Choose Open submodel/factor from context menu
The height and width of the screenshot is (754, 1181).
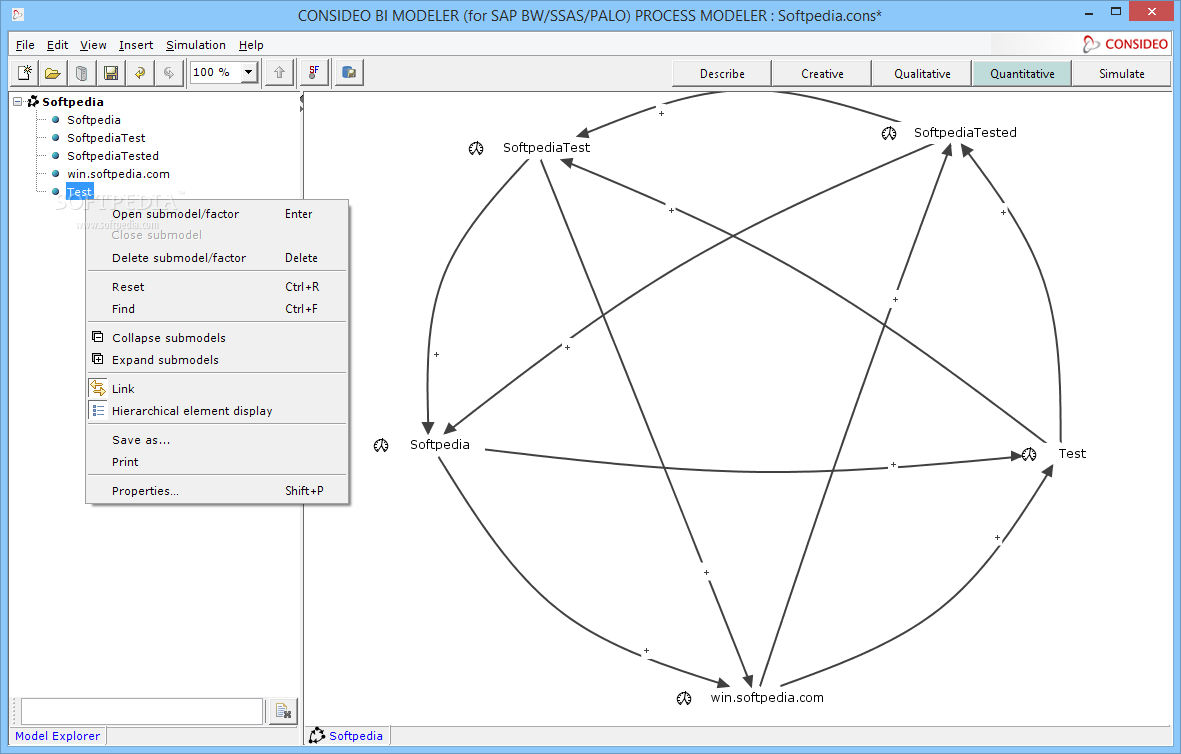pyautogui.click(x=217, y=214)
